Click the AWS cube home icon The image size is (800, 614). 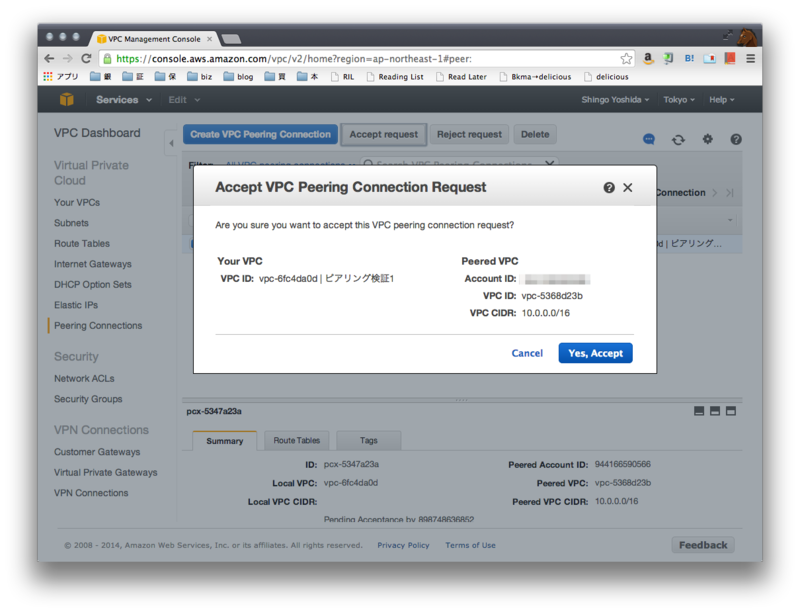click(67, 100)
